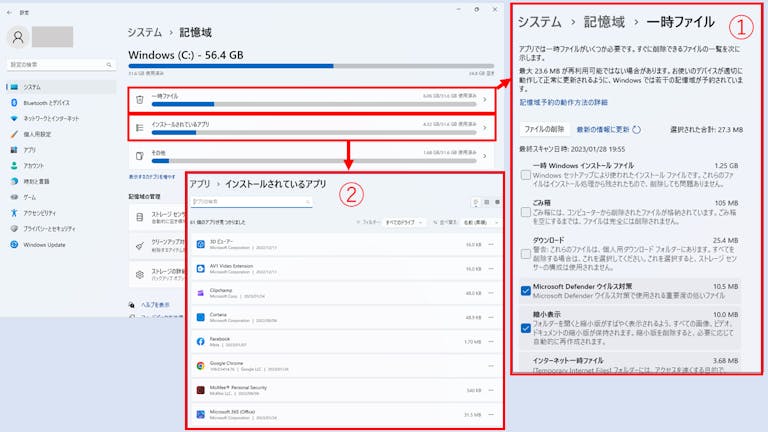Open アカウント in the sidebar
Image resolution: width=768 pixels, height=432 pixels.
33,166
